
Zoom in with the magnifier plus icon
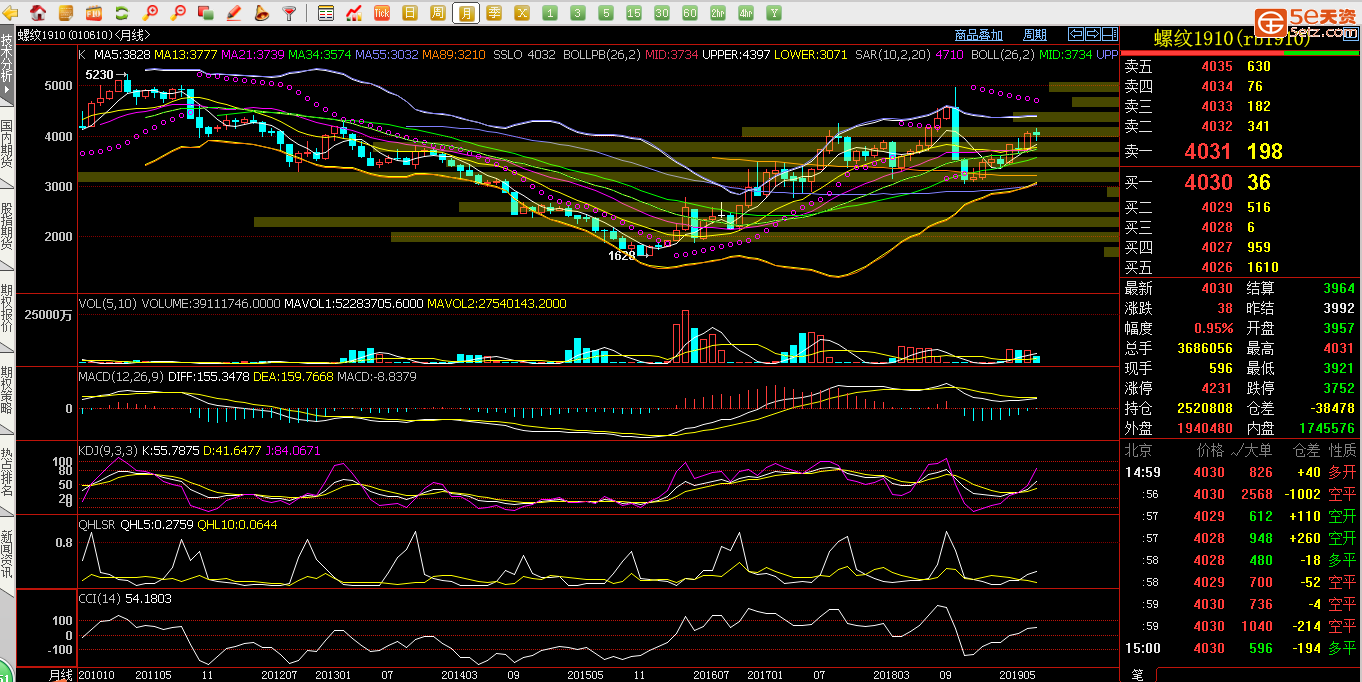150,13
